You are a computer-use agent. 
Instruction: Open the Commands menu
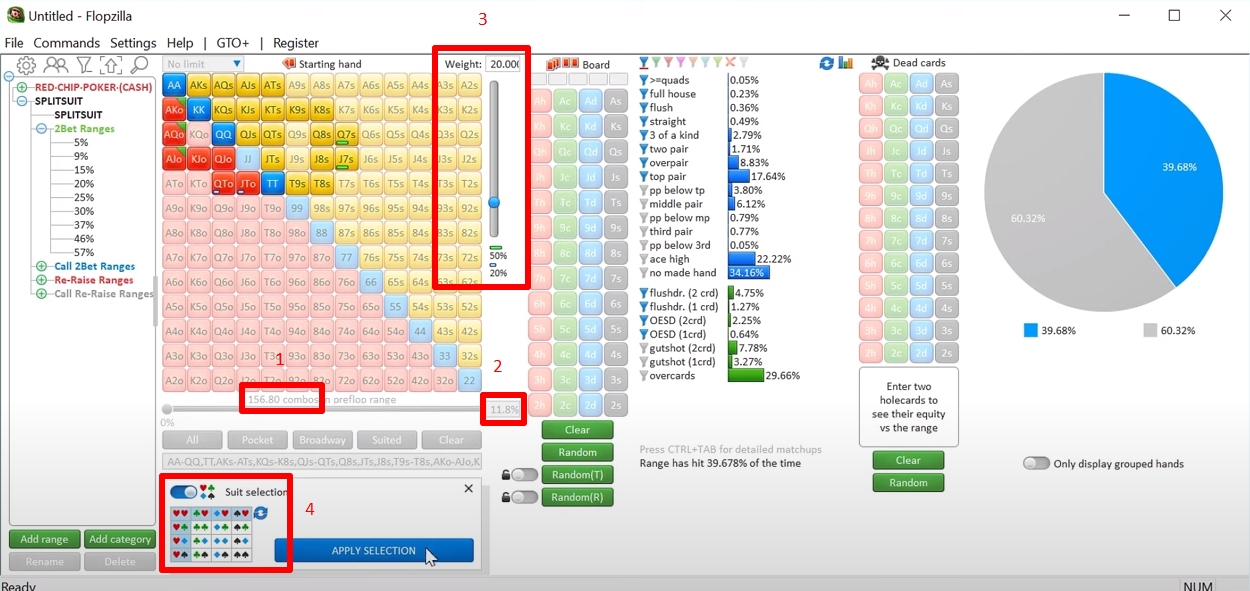[66, 43]
